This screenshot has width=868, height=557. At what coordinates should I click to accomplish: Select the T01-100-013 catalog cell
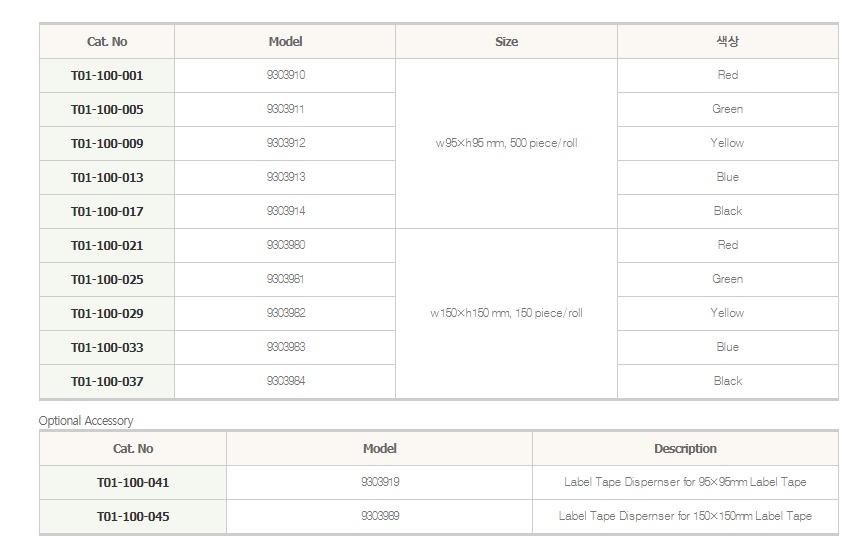coord(107,178)
